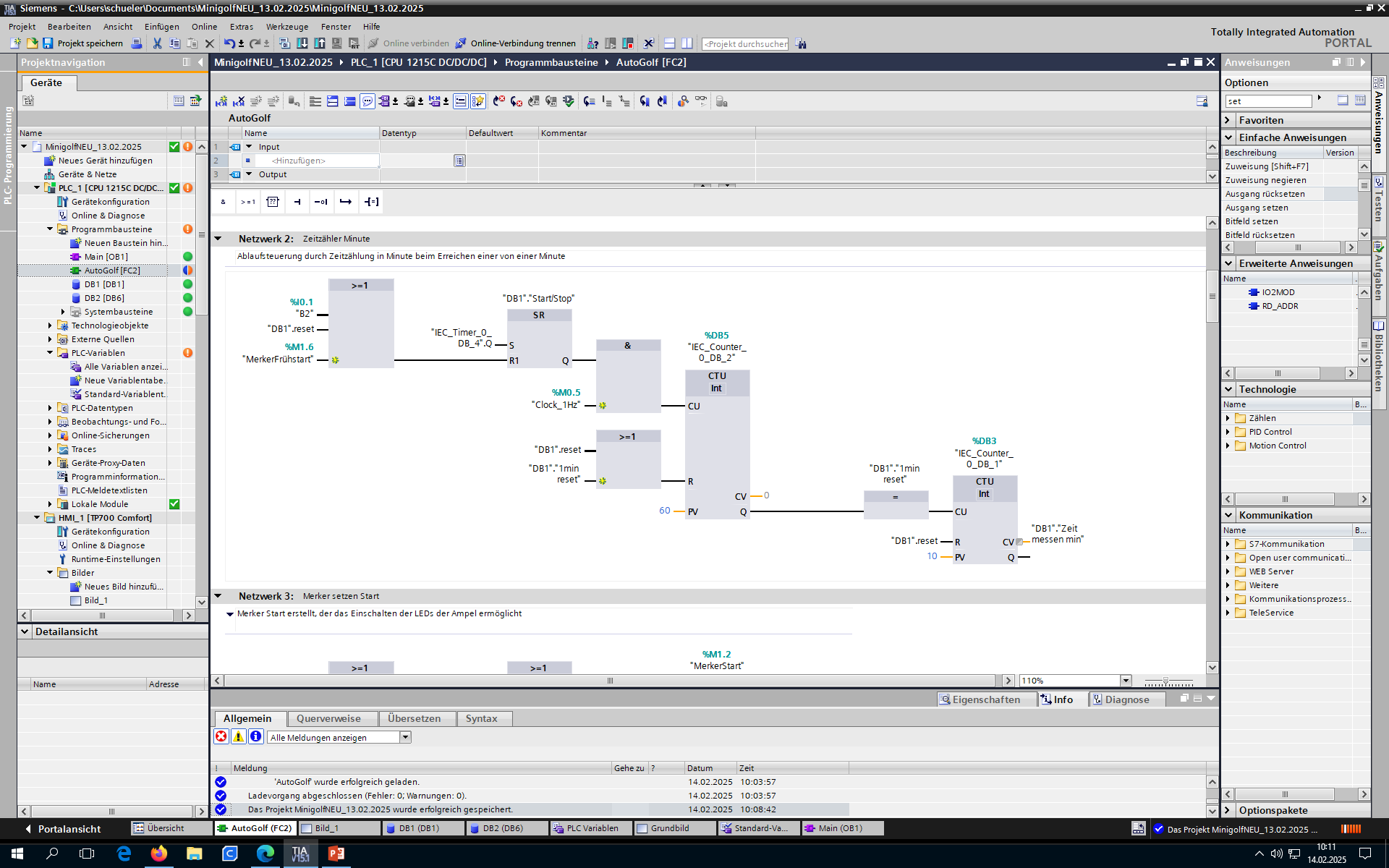1389x868 pixels.
Task: Open the Alle Meldungen anzeigen dropdown
Action: 405,737
